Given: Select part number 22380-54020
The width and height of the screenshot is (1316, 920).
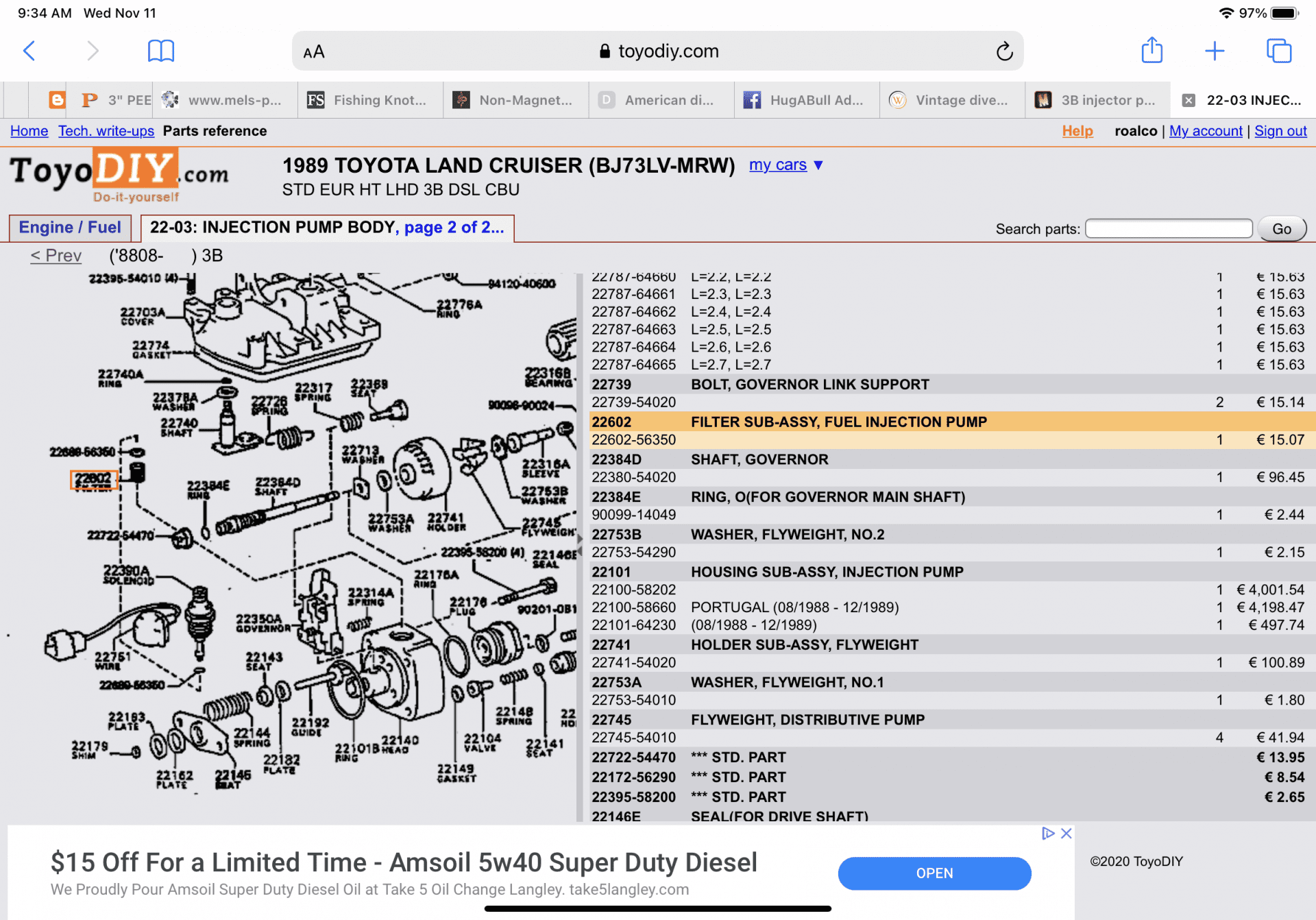Looking at the screenshot, I should 634,477.
